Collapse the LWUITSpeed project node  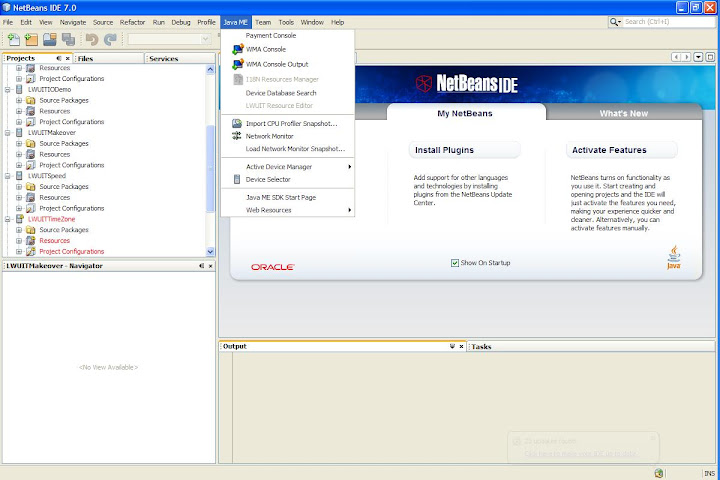[8, 176]
